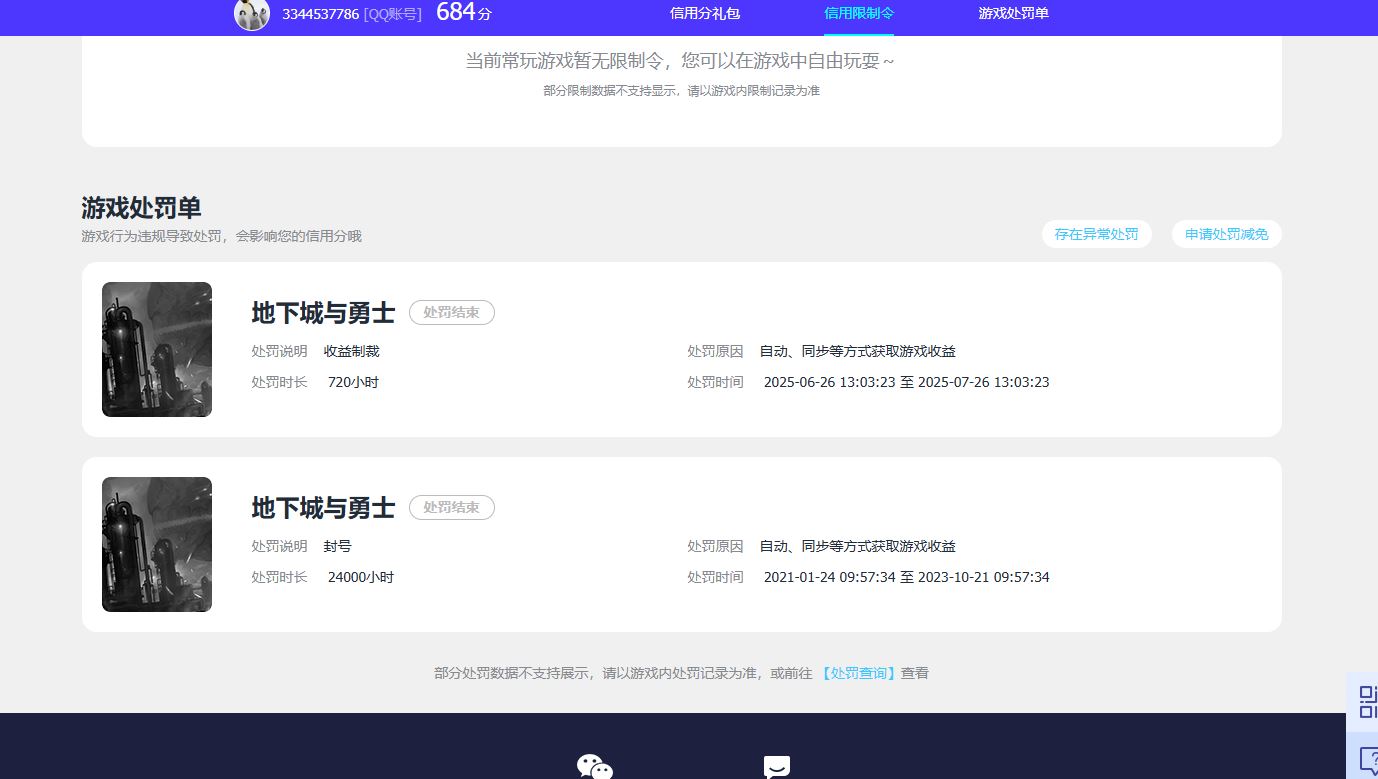This screenshot has width=1378, height=779.
Task: Click the 处罚结束 badge on the first penalty
Action: point(451,312)
